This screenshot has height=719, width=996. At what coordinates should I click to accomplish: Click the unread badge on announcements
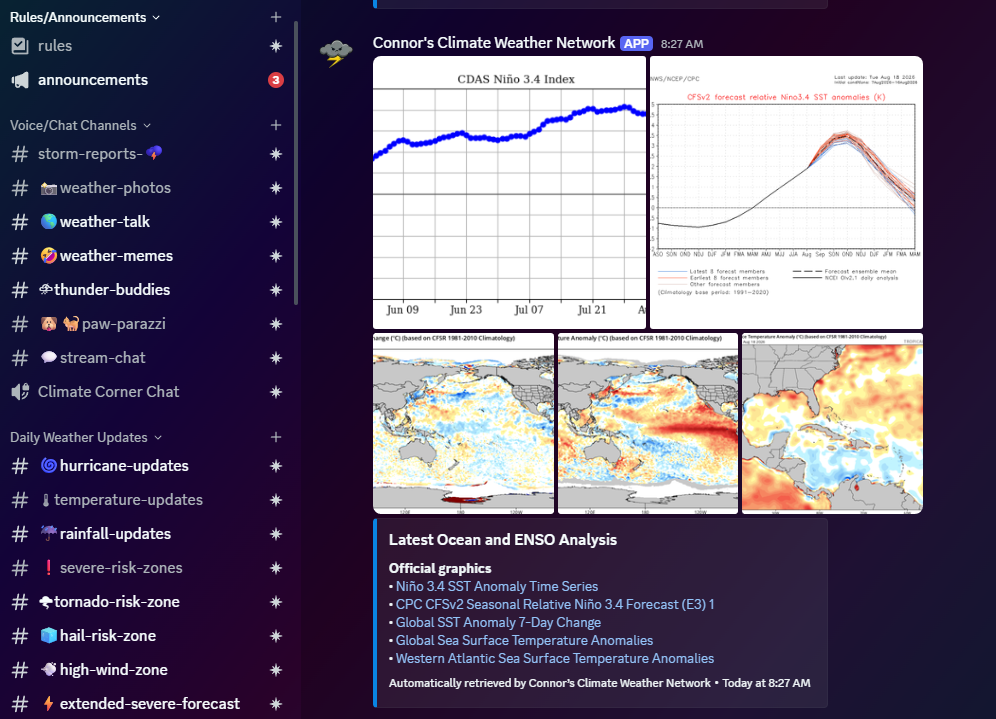point(276,80)
